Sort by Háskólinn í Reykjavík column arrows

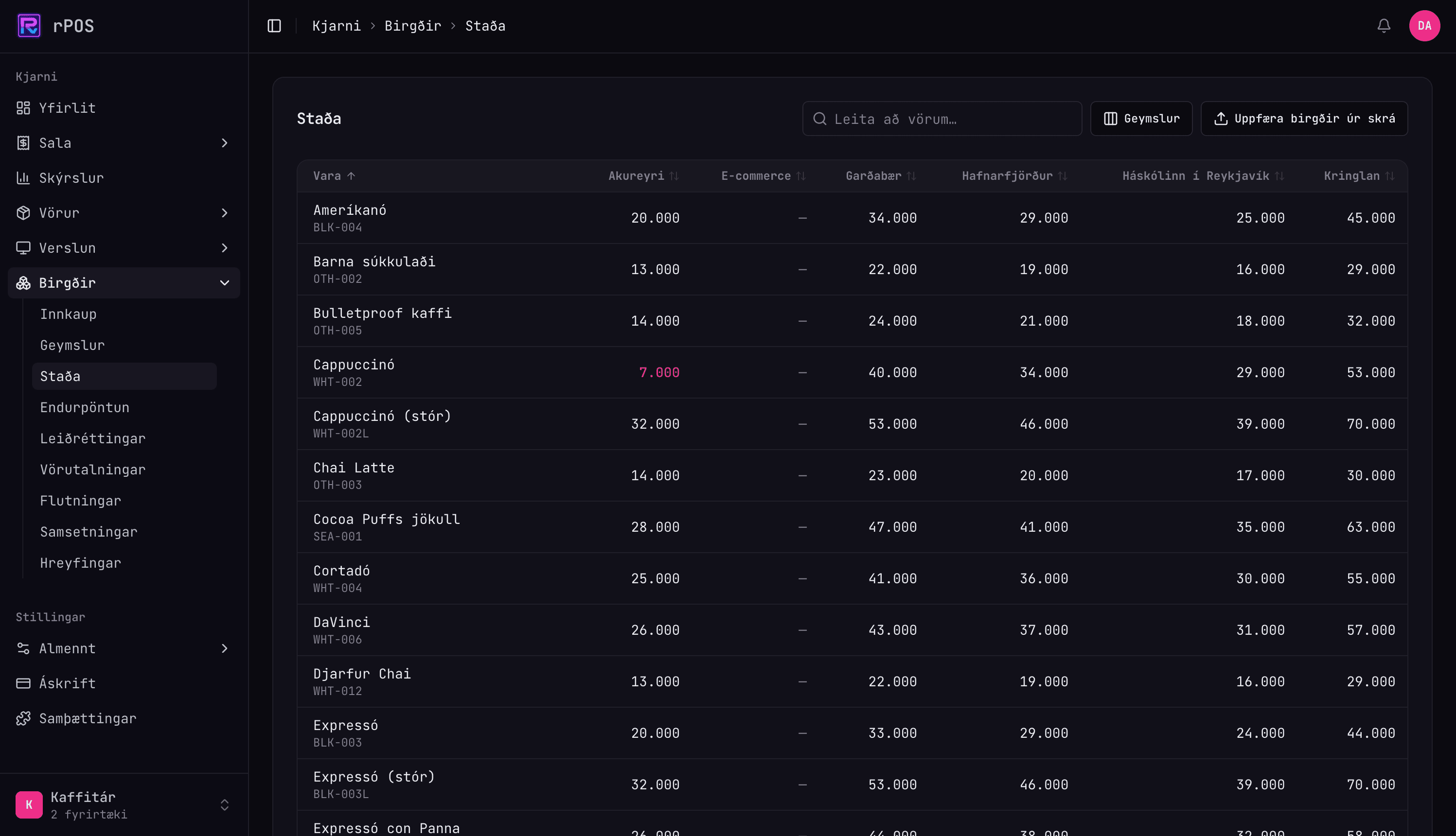pyautogui.click(x=1279, y=176)
